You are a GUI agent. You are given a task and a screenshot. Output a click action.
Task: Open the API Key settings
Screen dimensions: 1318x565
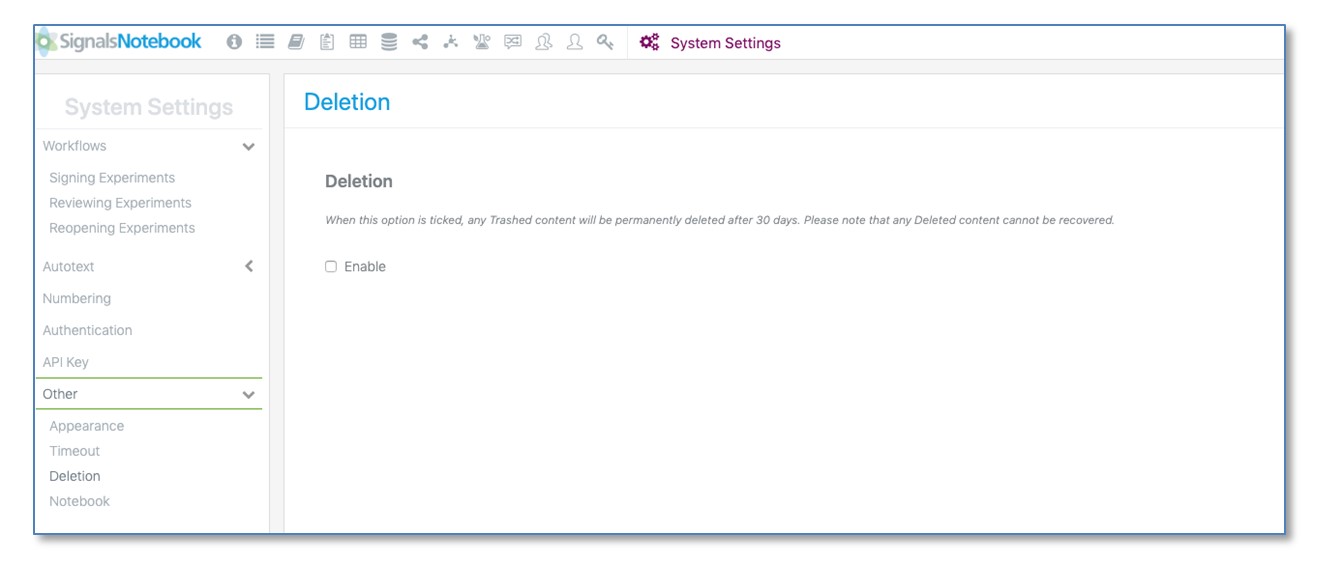point(66,363)
